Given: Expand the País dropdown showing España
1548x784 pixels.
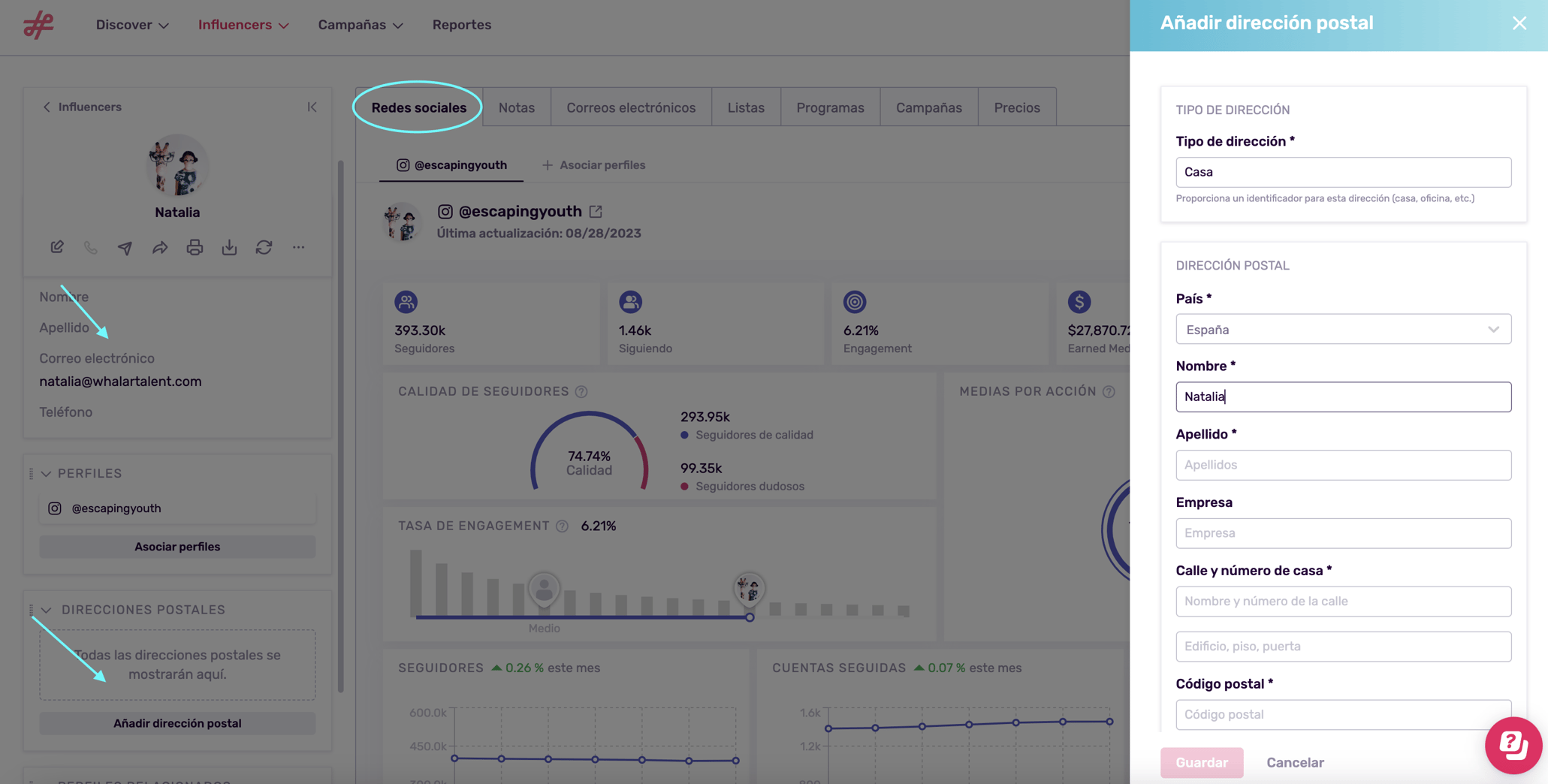Looking at the screenshot, I should (1343, 329).
